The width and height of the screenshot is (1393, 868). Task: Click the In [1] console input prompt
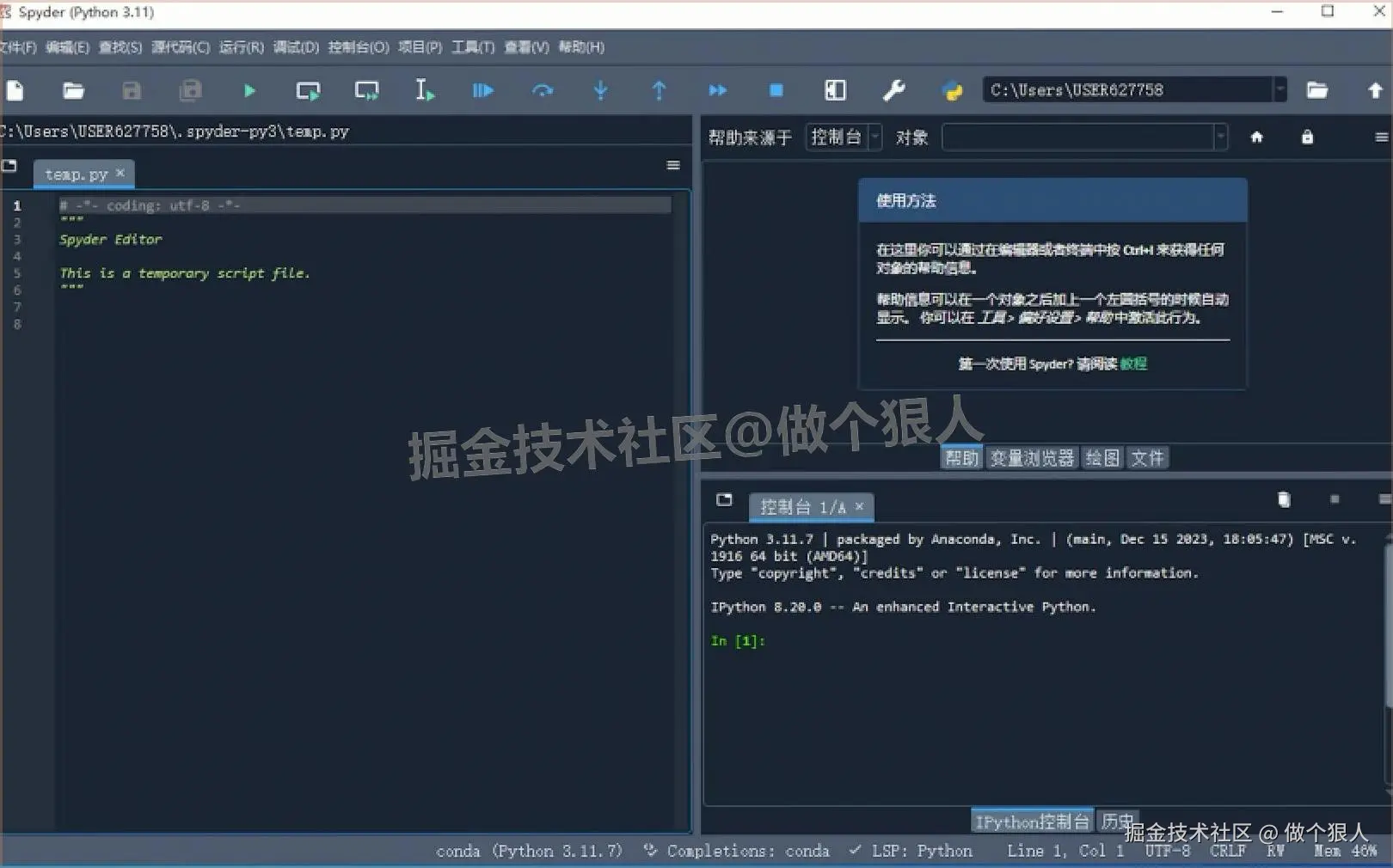pos(737,641)
